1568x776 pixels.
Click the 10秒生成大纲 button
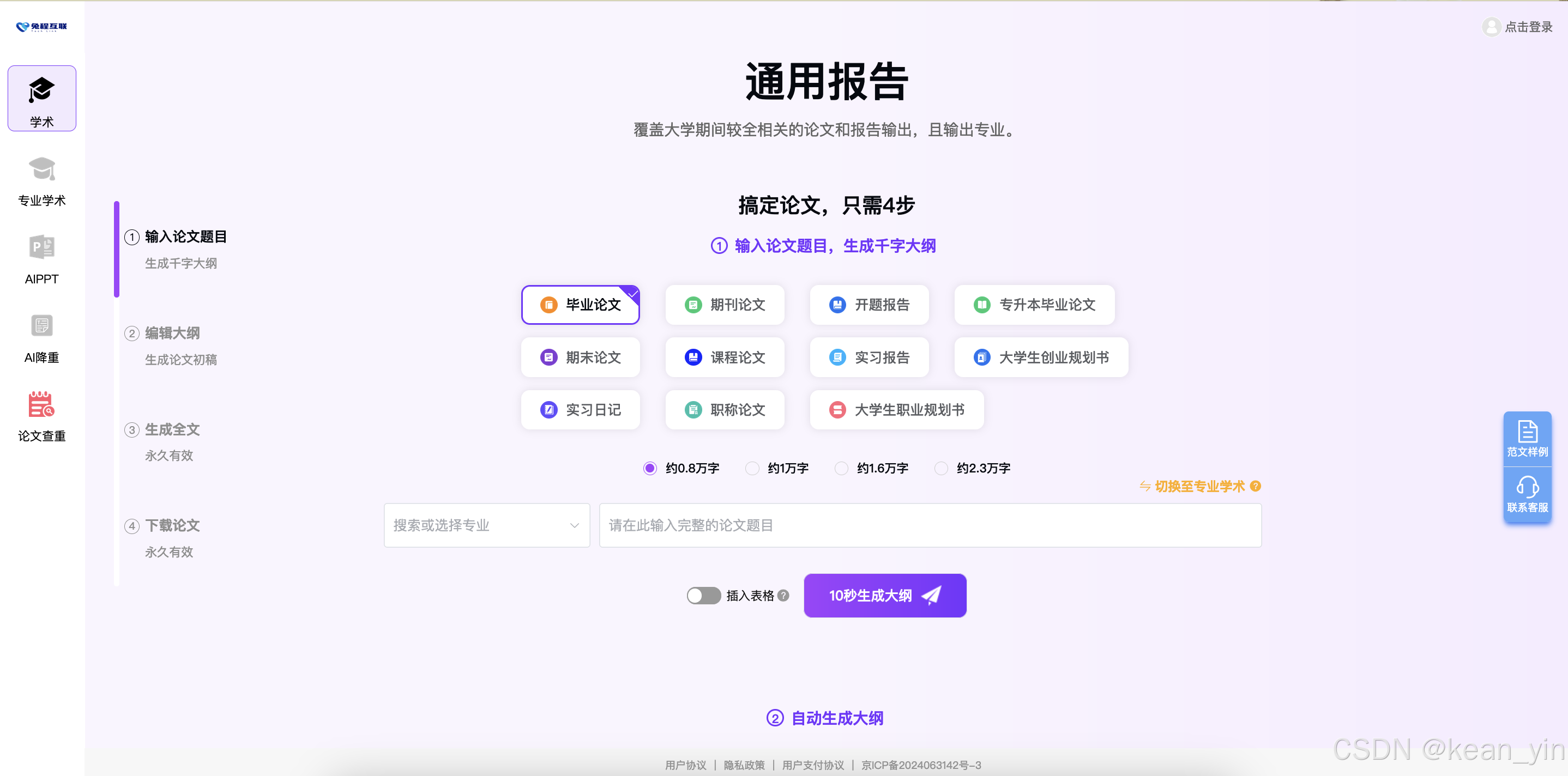pos(885,596)
